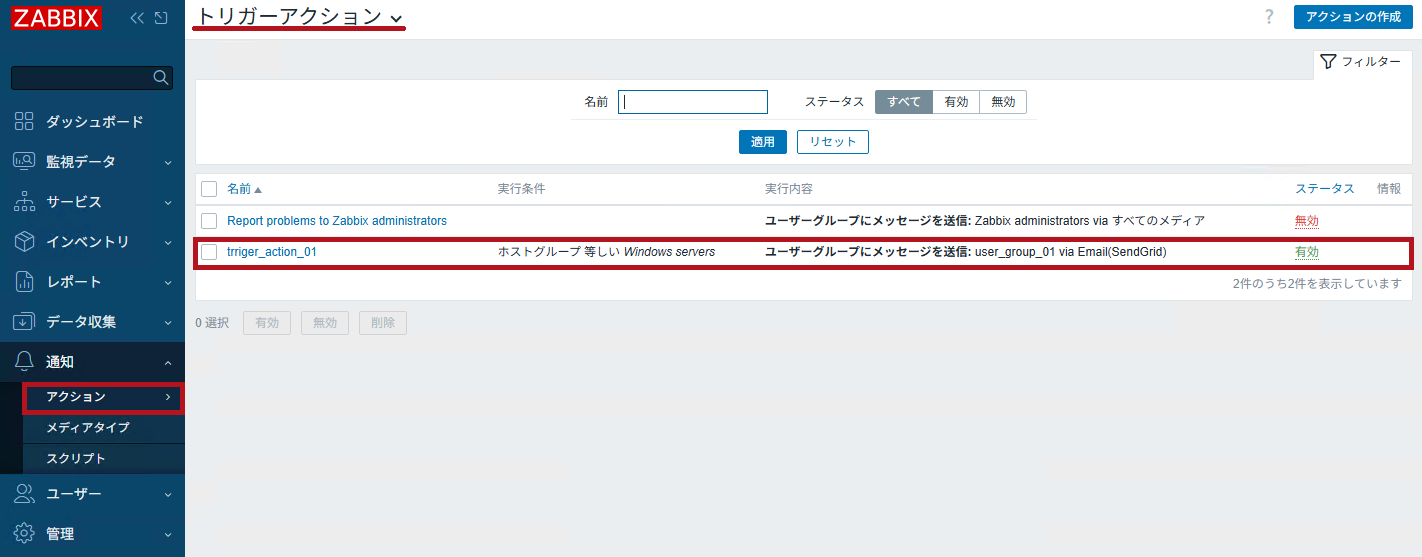Open スクリプト menu item
1422x557 pixels.
(76, 459)
